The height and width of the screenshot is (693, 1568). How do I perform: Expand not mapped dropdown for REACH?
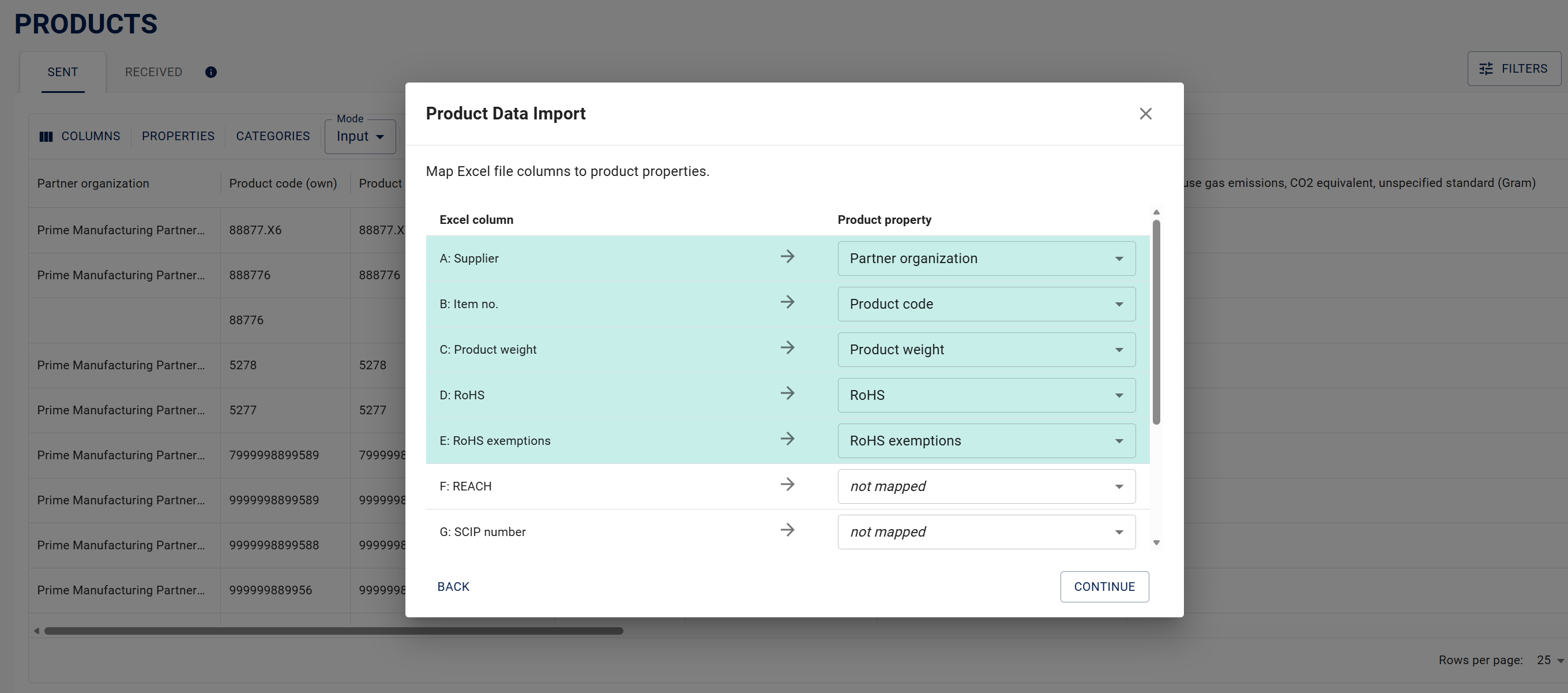tap(986, 486)
